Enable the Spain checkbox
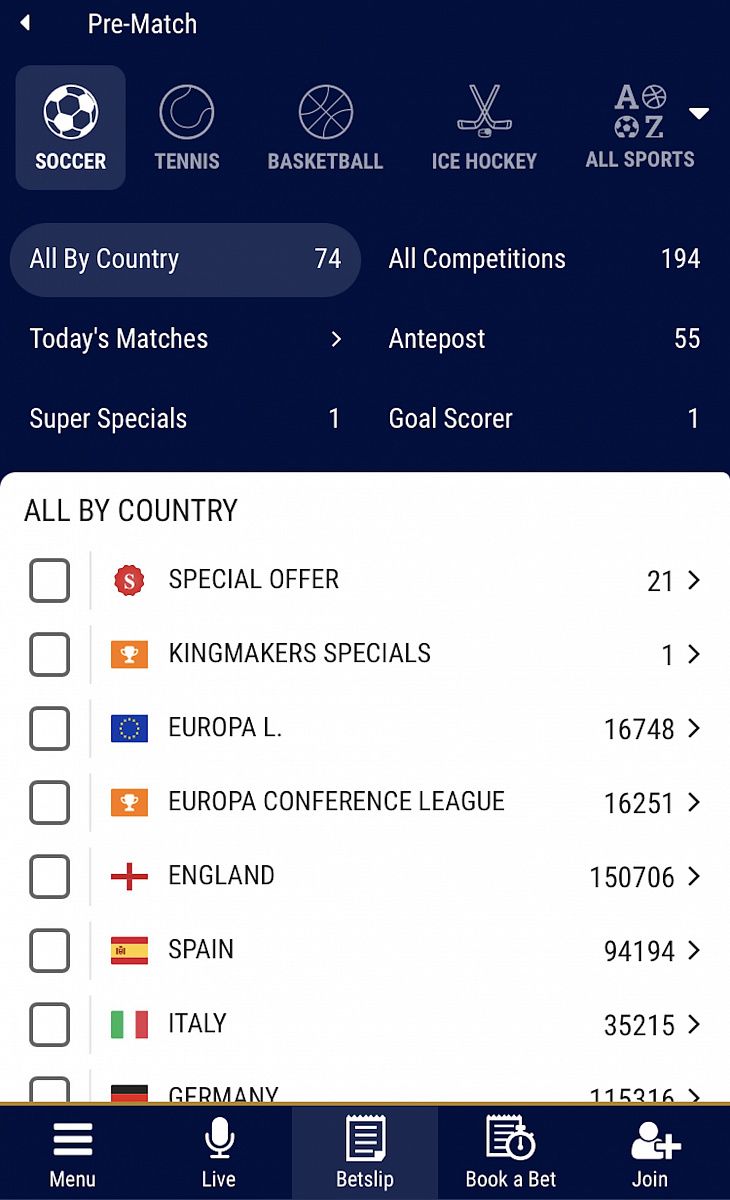The height and width of the screenshot is (1200, 730). pos(50,951)
